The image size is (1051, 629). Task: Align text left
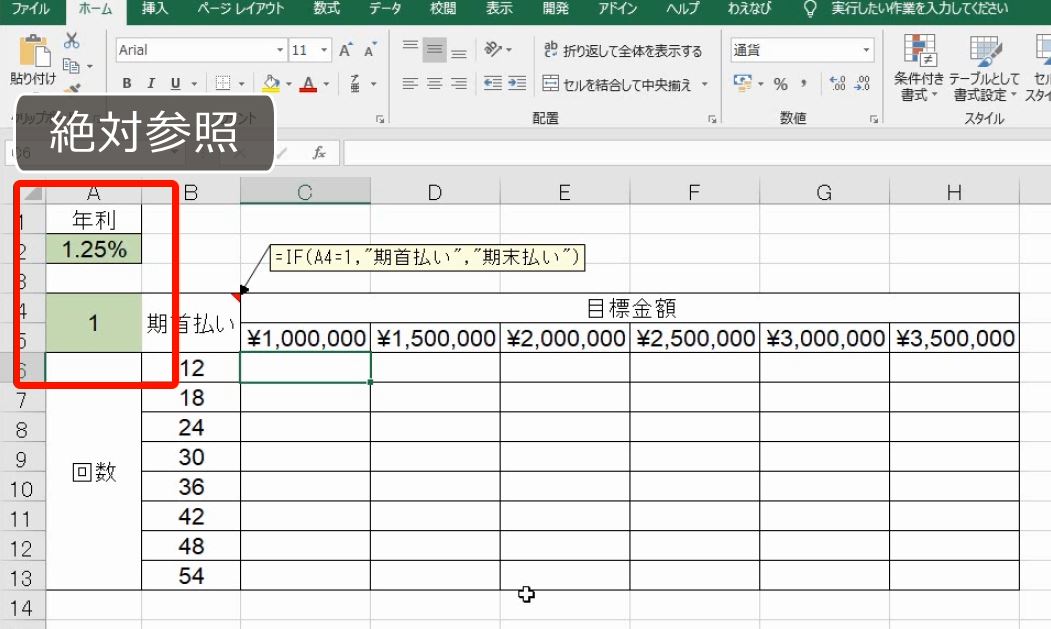click(410, 84)
